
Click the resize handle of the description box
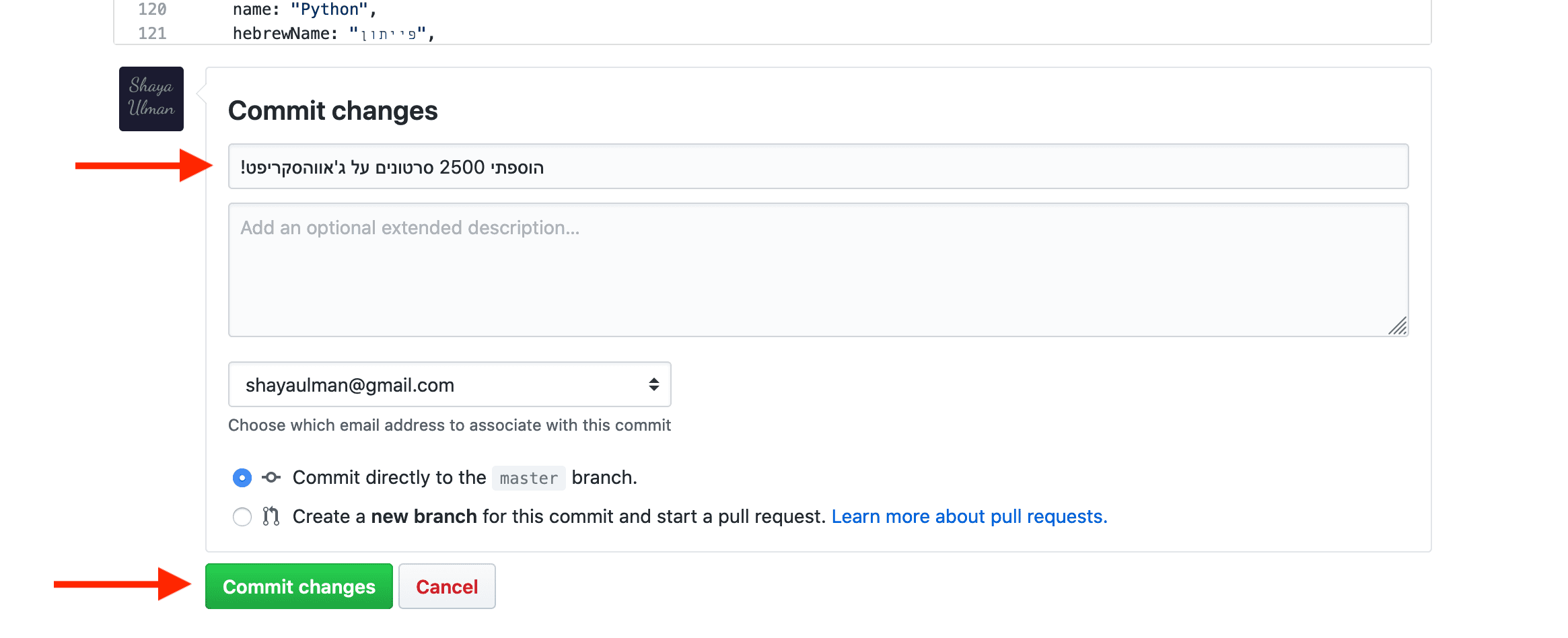1398,326
